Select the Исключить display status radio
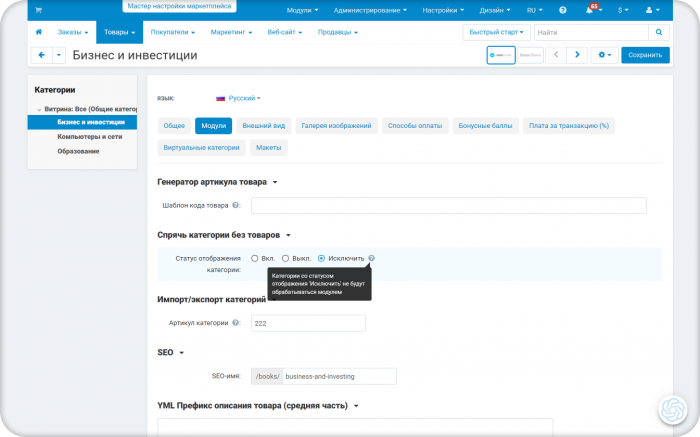Image resolution: width=700 pixels, height=437 pixels. pos(321,258)
